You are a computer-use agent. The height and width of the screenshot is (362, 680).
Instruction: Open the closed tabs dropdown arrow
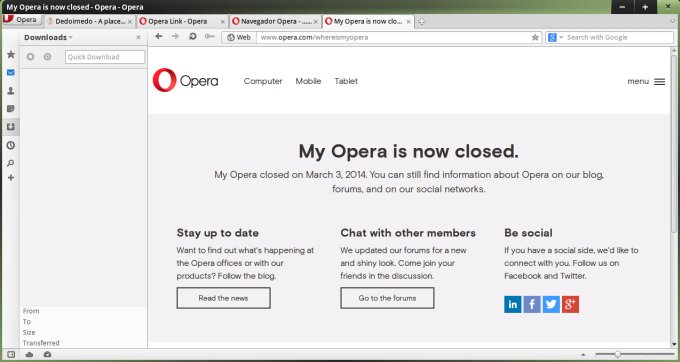point(673,21)
